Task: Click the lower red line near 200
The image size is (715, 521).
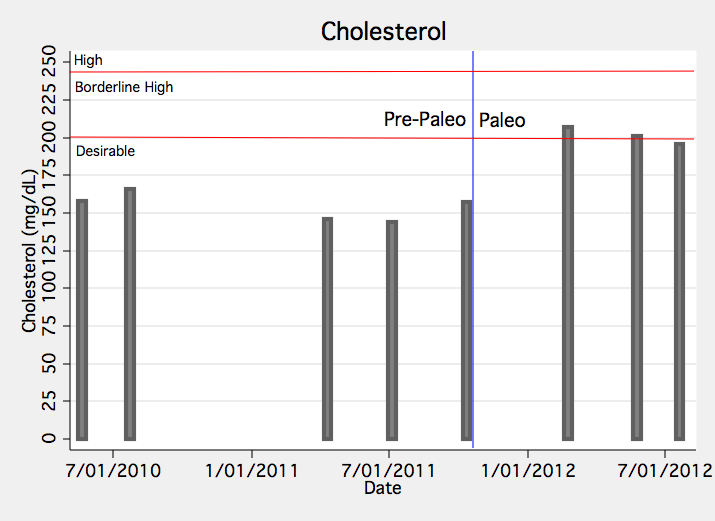Action: point(300,138)
